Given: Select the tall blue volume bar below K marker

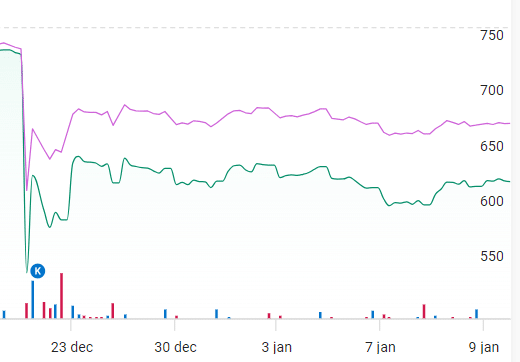Looking at the screenshot, I should point(33,300).
